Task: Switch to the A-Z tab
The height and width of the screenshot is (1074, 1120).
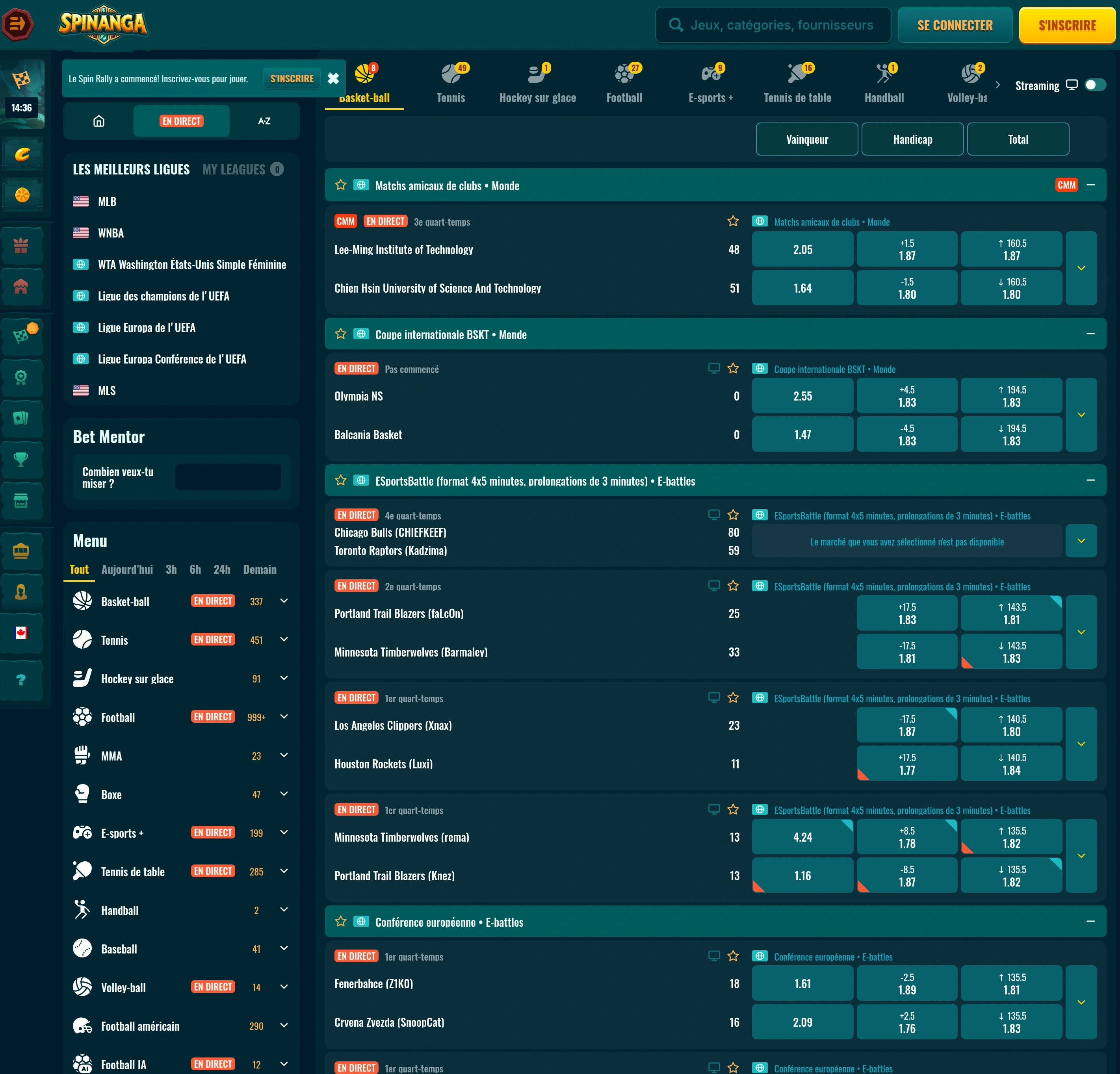Action: point(264,121)
